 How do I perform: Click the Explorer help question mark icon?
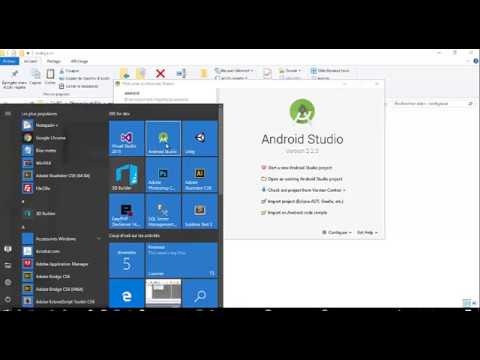pyautogui.click(x=476, y=61)
